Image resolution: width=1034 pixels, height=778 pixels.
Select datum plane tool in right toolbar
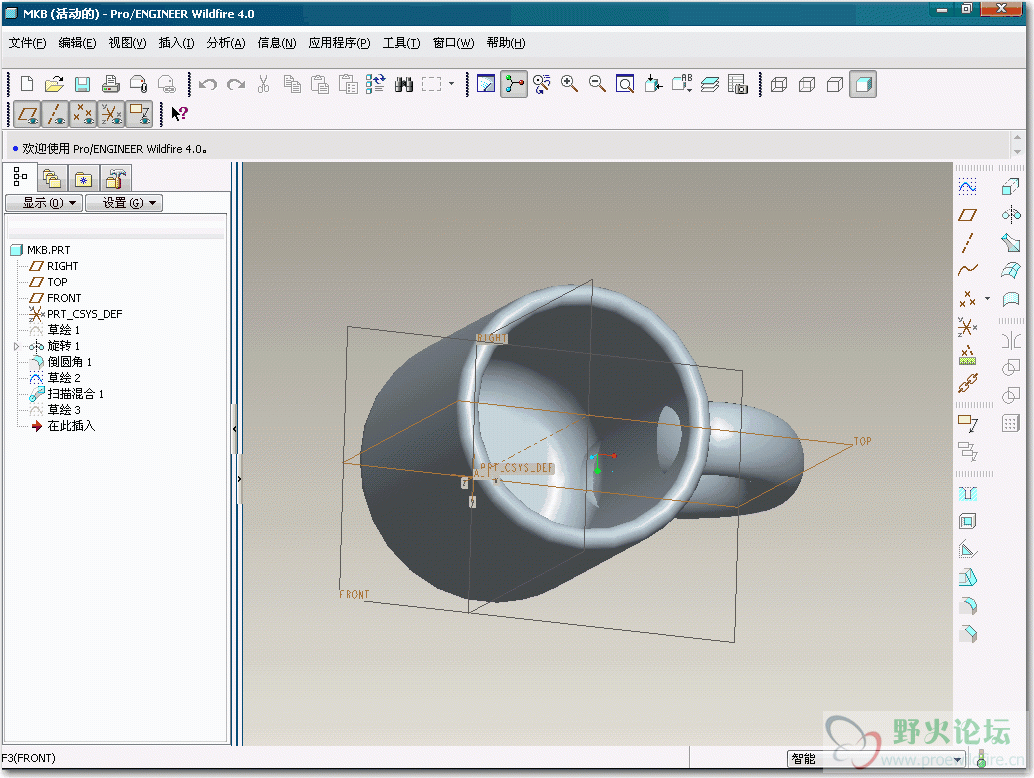pyautogui.click(x=967, y=215)
